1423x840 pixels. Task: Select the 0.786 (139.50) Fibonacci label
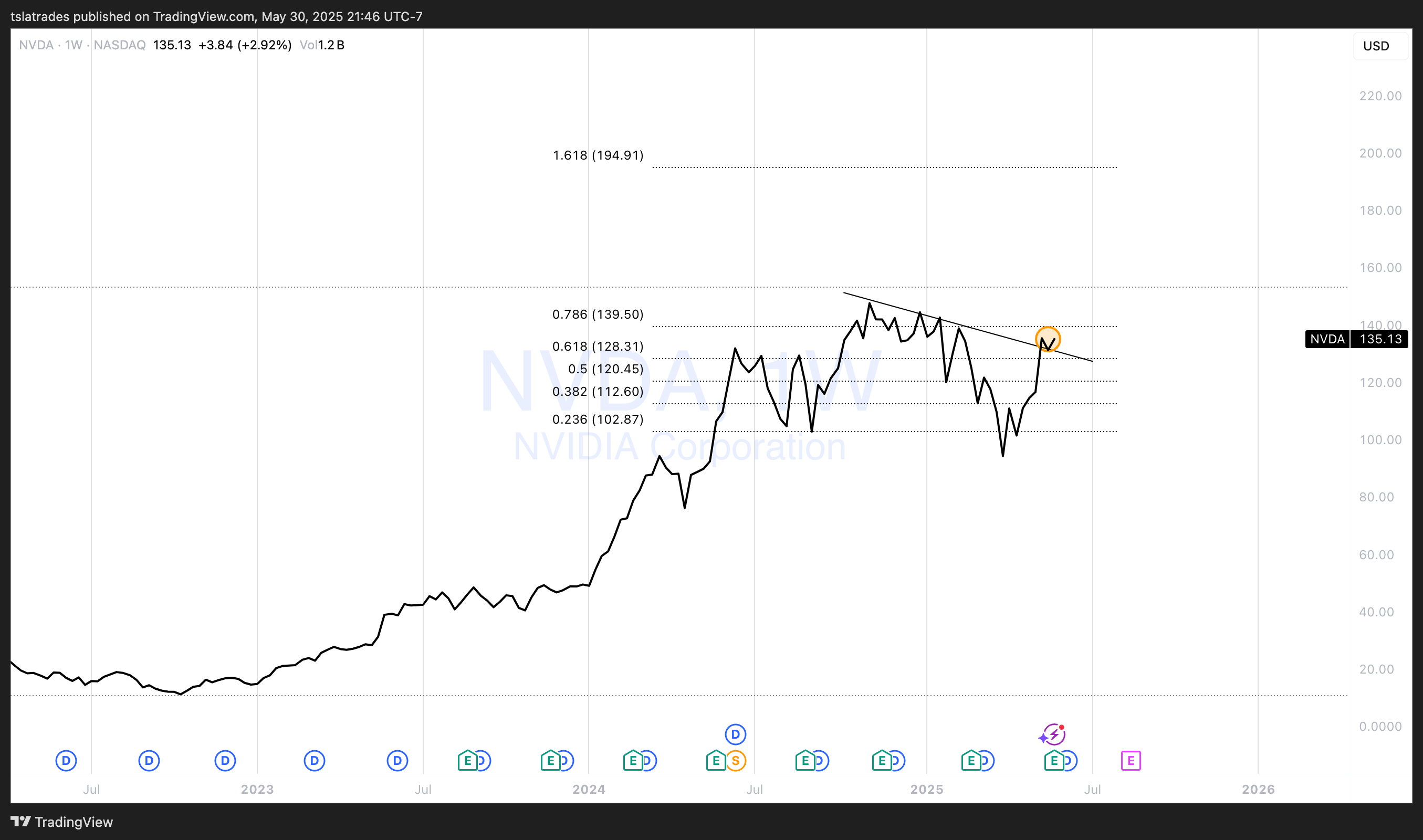tap(598, 314)
